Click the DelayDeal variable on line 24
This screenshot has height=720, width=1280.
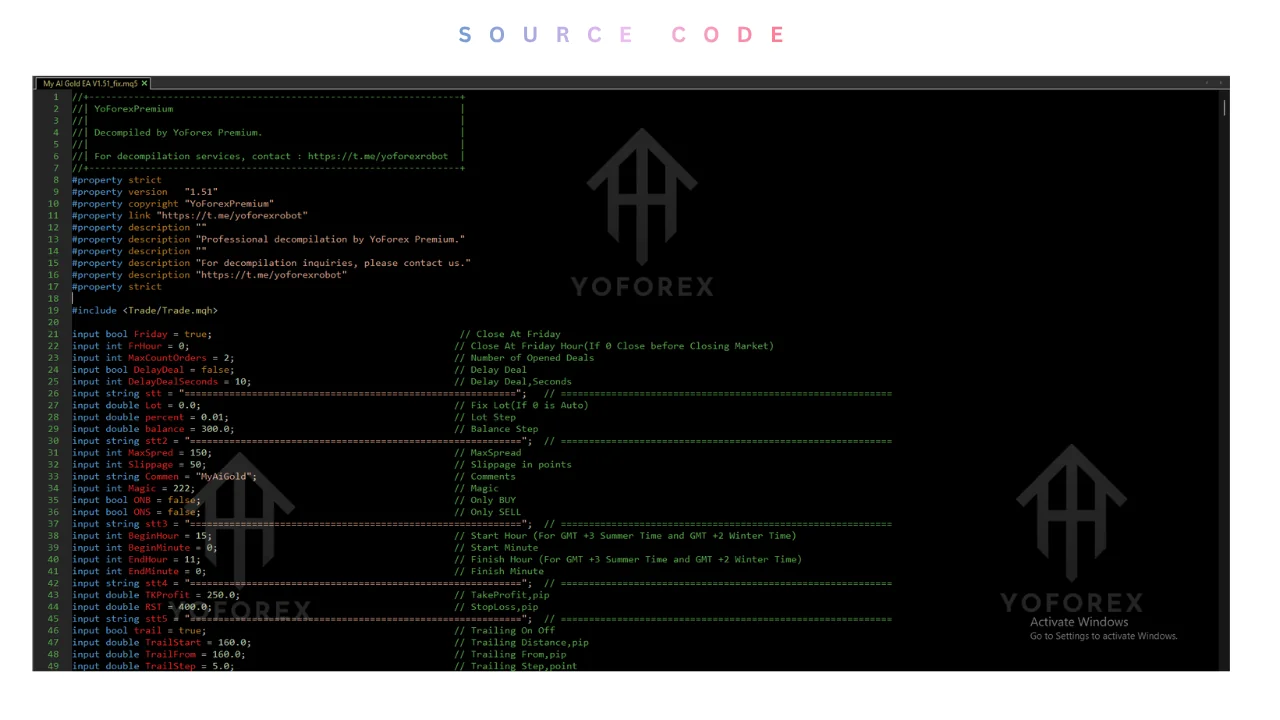[x=158, y=370]
